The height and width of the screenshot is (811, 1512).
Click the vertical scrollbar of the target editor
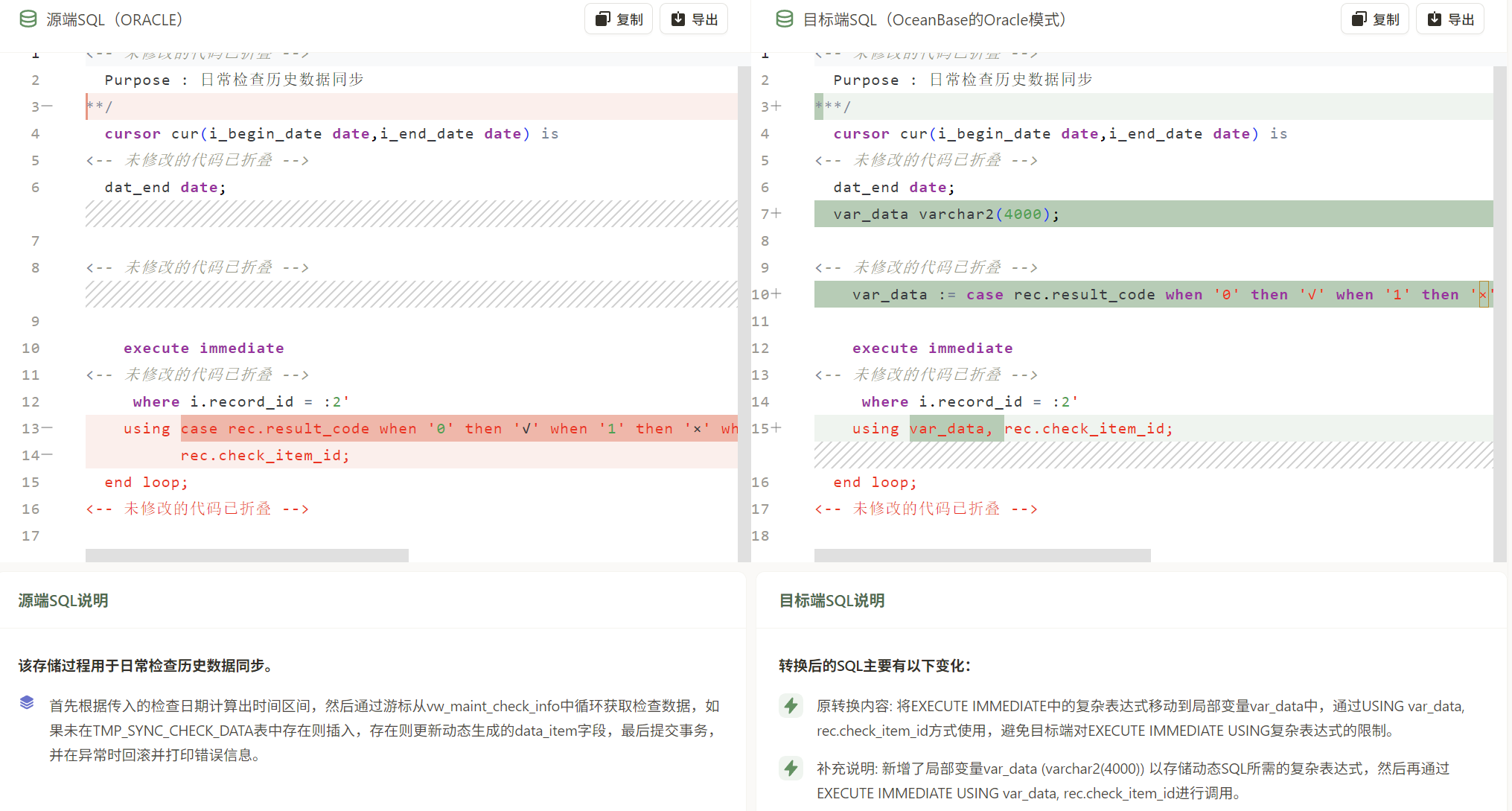pyautogui.click(x=1499, y=313)
